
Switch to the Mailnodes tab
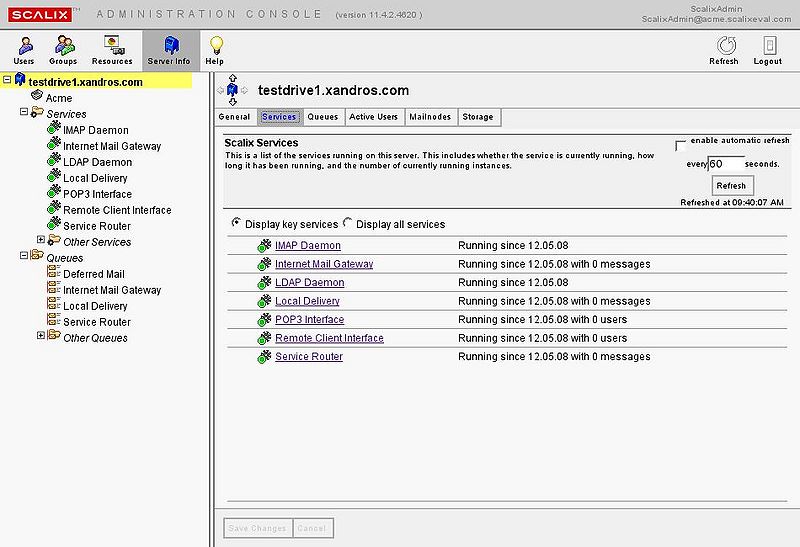point(430,117)
